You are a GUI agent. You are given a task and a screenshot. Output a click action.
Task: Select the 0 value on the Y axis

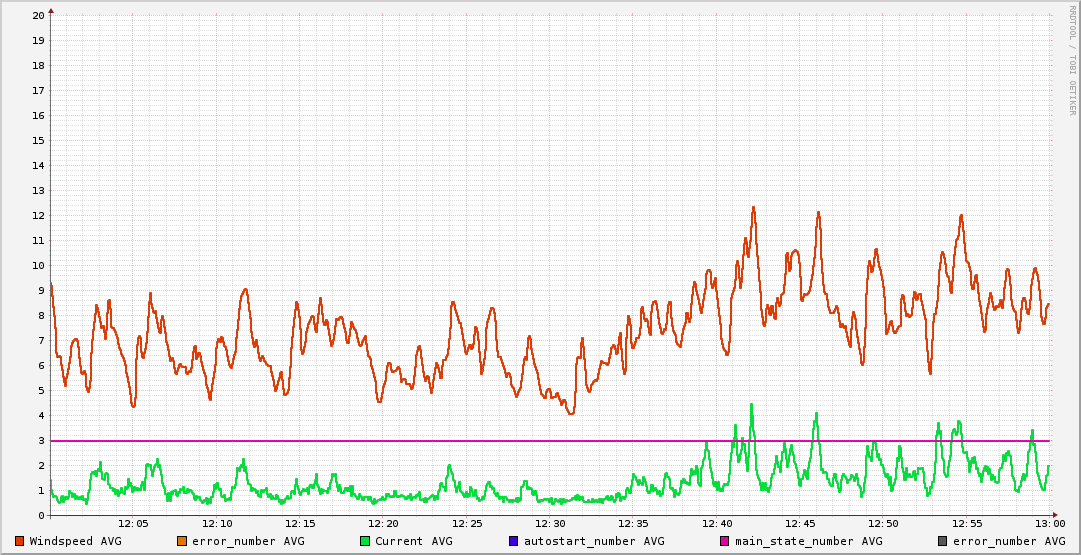(41, 516)
